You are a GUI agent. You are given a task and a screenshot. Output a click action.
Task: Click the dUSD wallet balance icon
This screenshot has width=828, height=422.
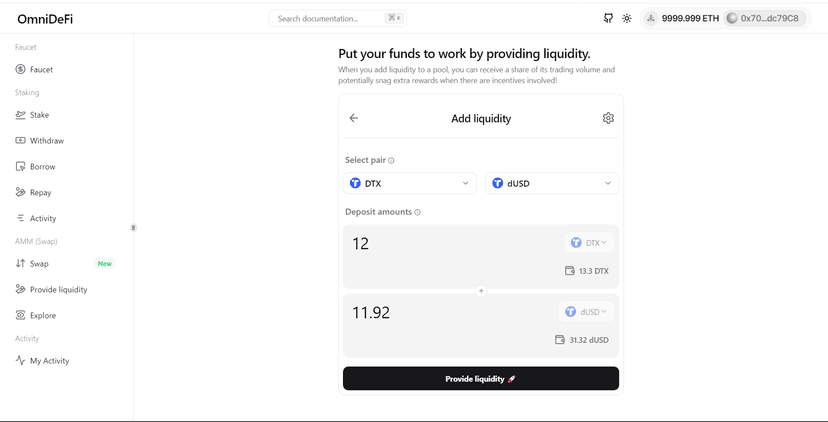pos(560,340)
